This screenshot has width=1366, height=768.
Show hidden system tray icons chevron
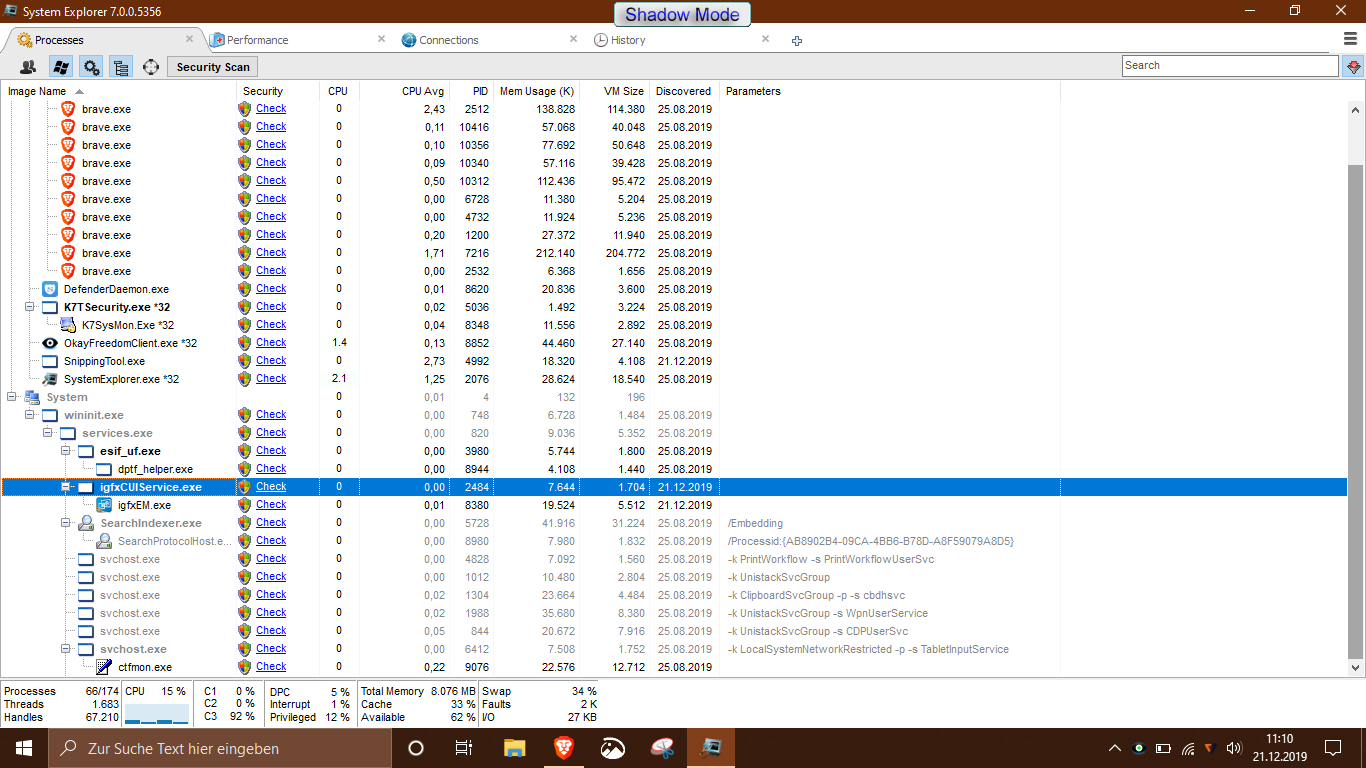pyautogui.click(x=1115, y=748)
